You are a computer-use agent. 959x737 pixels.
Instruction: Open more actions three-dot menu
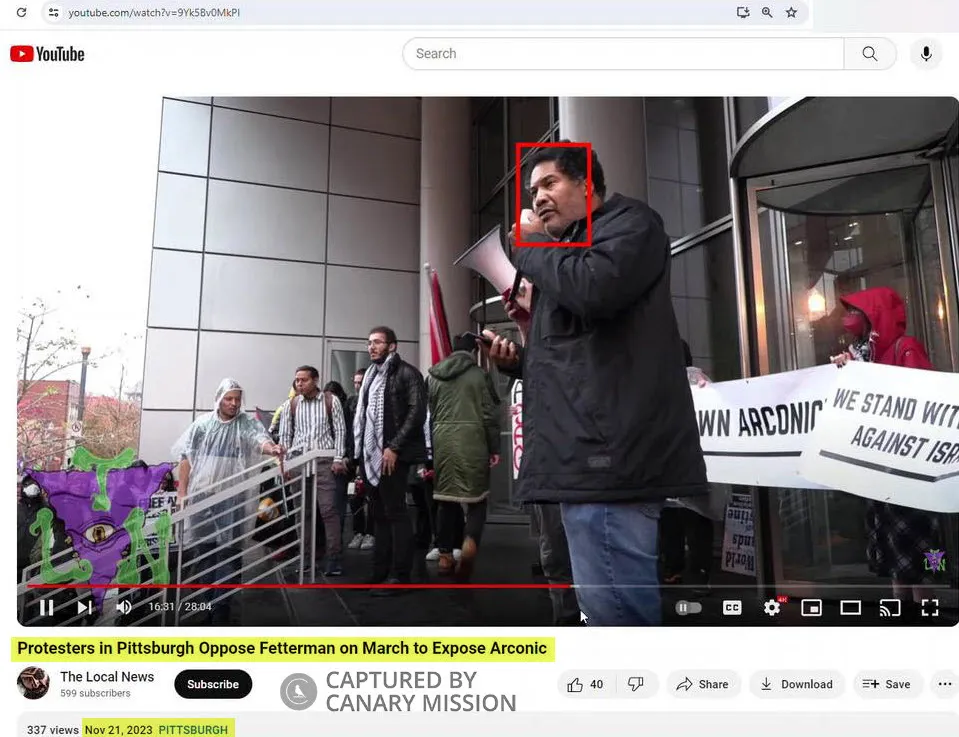(944, 684)
